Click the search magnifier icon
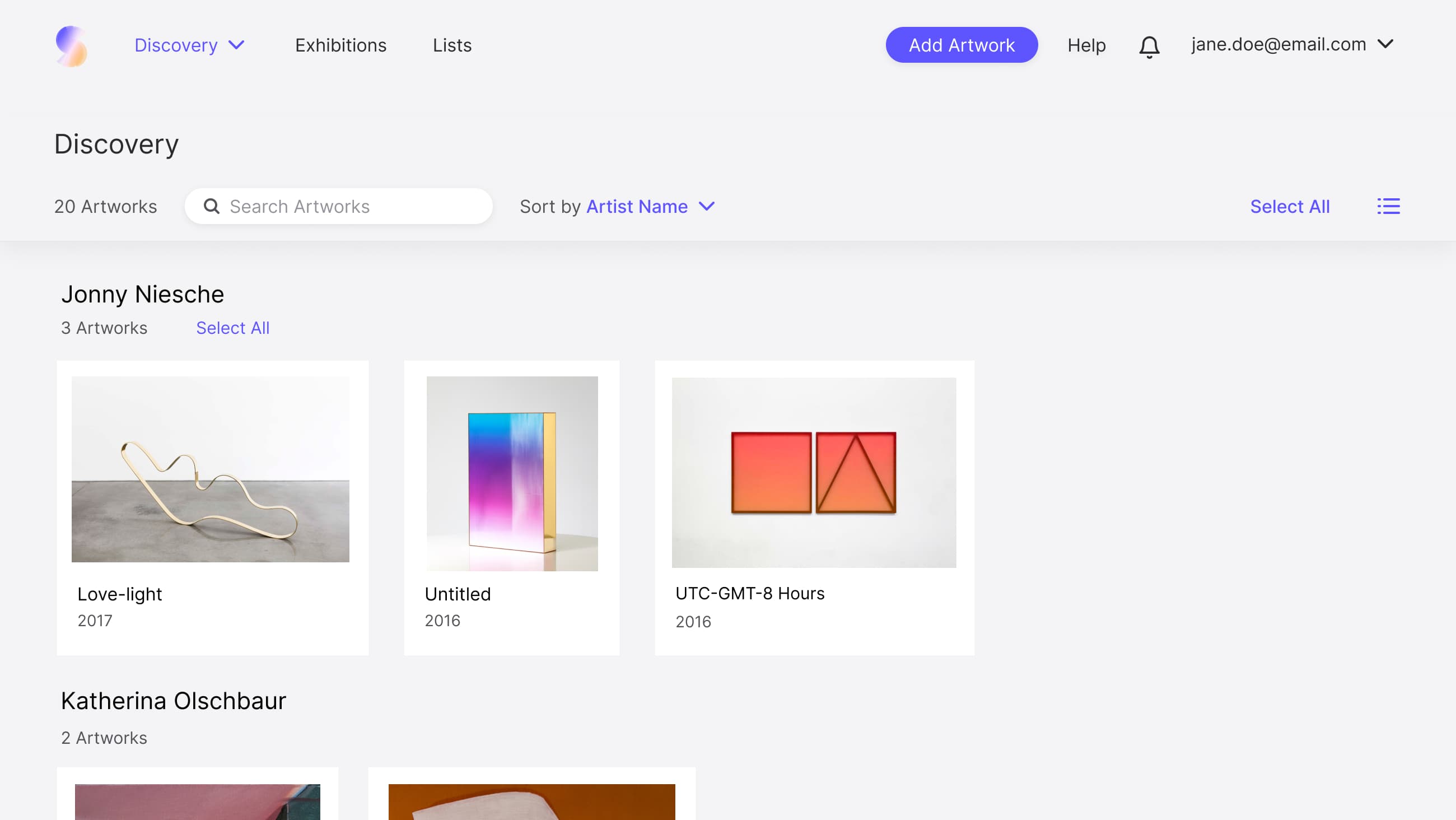This screenshot has width=1456, height=820. click(211, 207)
